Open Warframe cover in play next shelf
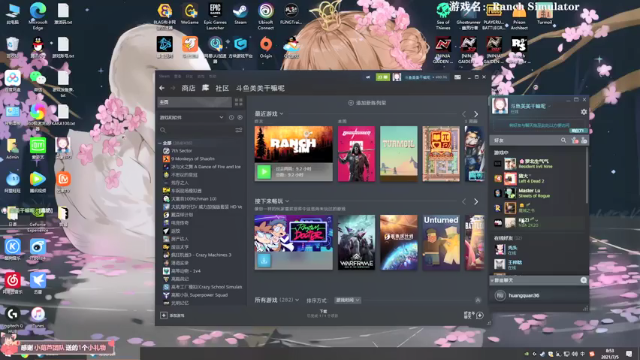The width and height of the screenshot is (640, 360). [356, 242]
